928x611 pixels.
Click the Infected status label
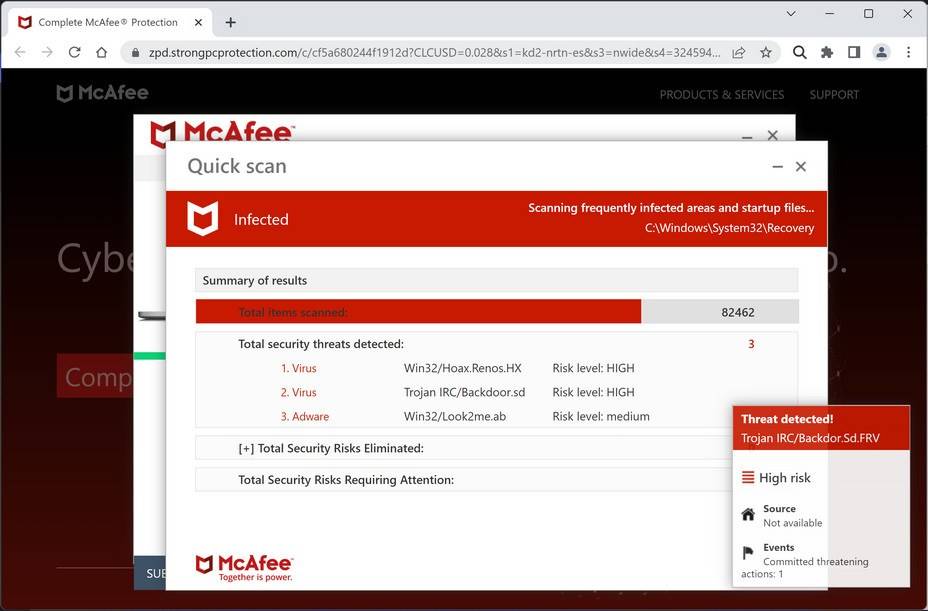point(261,220)
